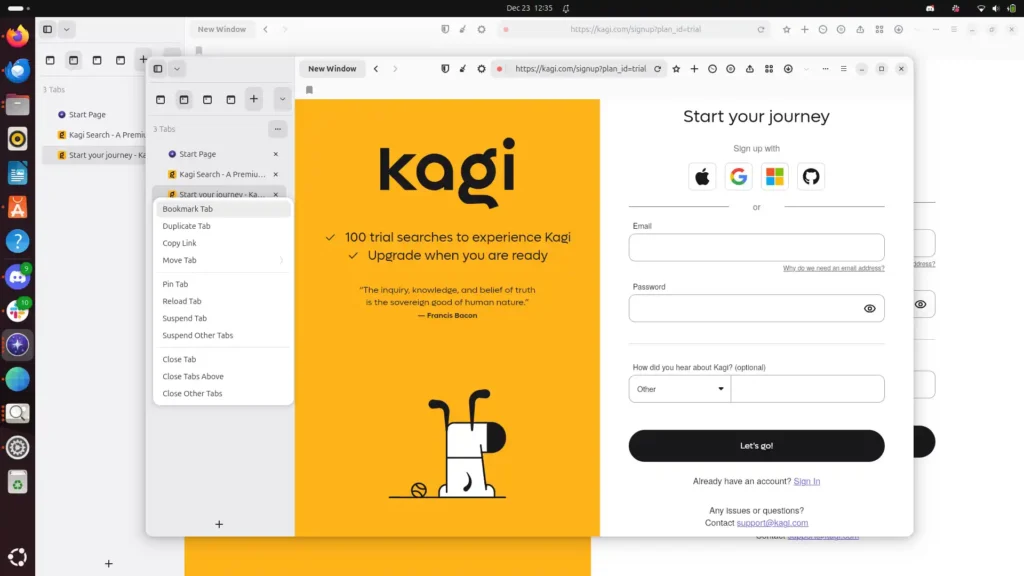
Task: Sign up with the Apple icon
Action: tap(703, 175)
